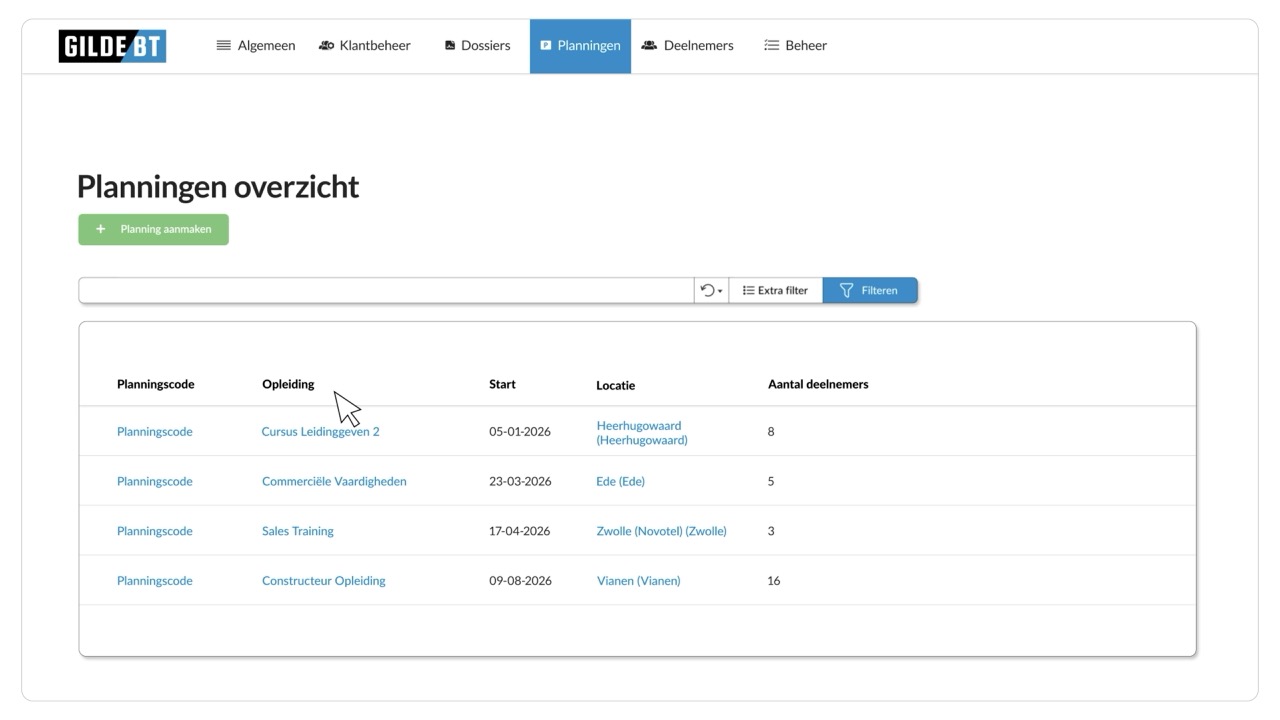
Task: Open the Beheer menu
Action: point(796,46)
